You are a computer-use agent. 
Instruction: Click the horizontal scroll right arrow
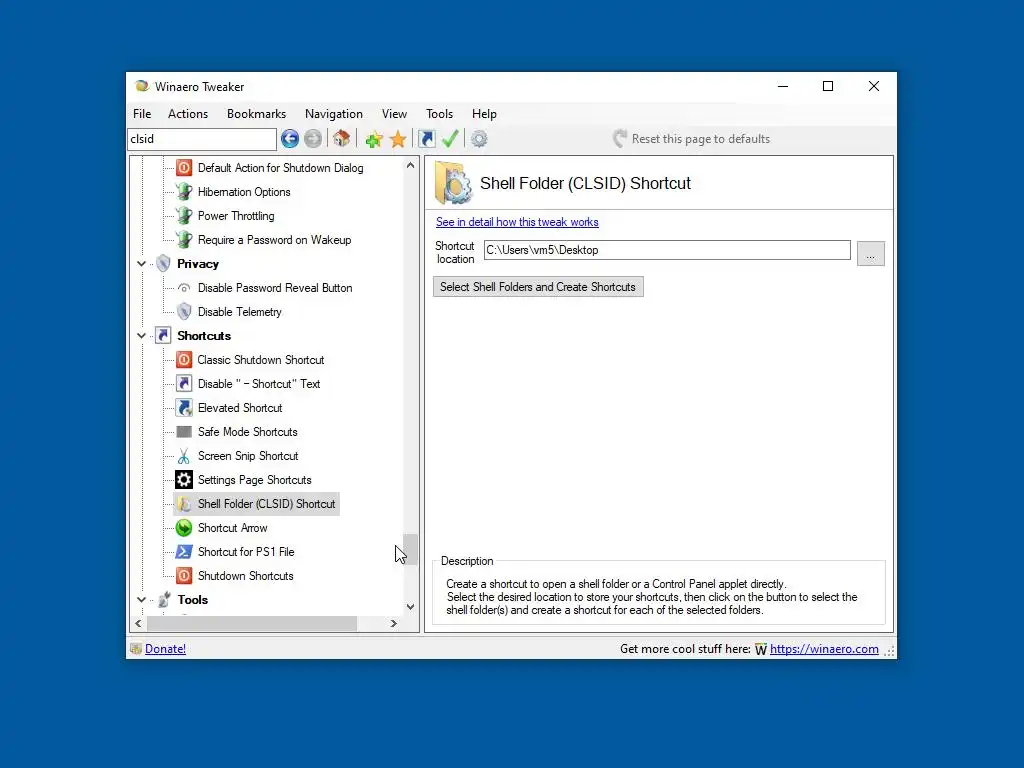pyautogui.click(x=393, y=624)
